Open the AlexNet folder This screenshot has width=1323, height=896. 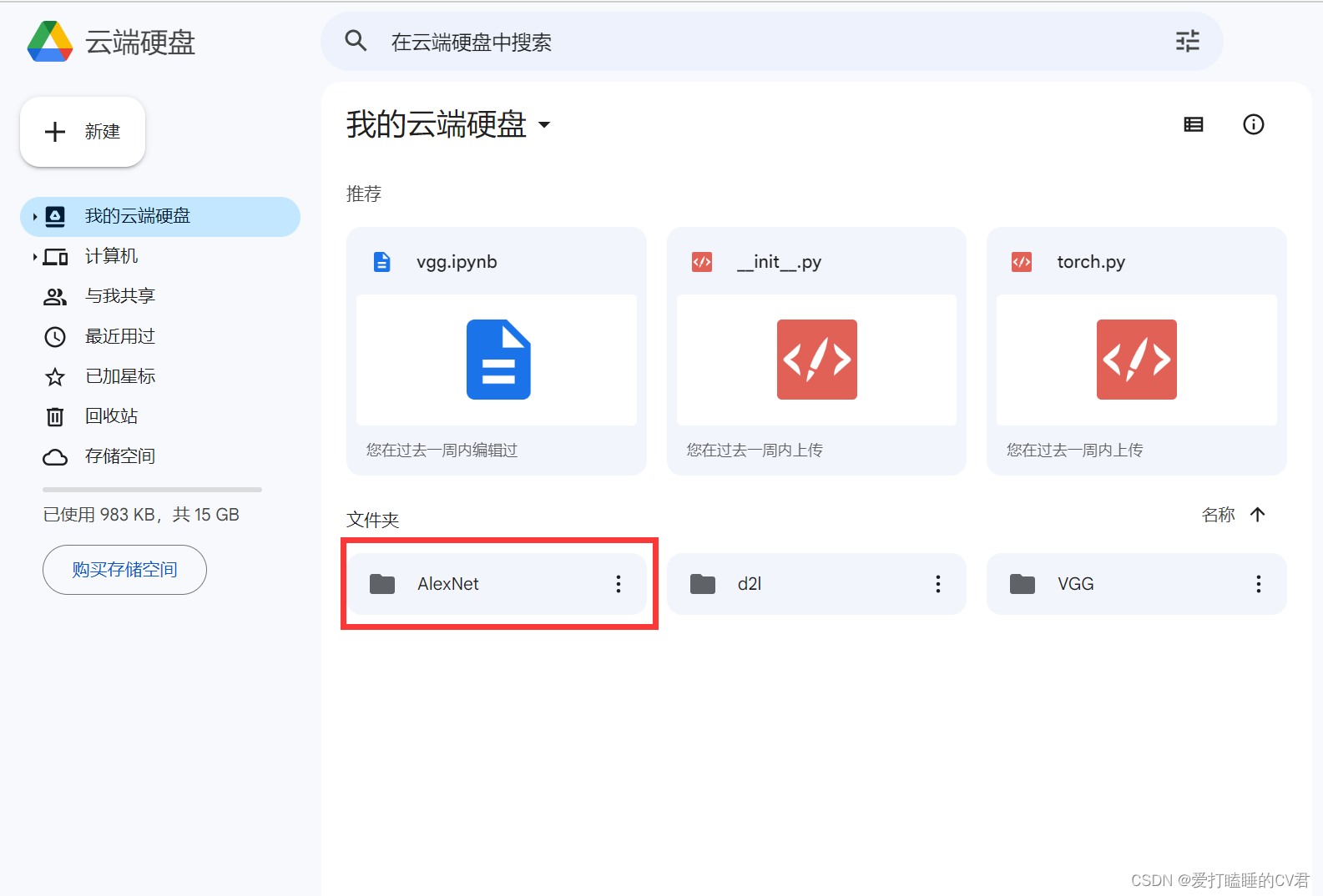497,584
